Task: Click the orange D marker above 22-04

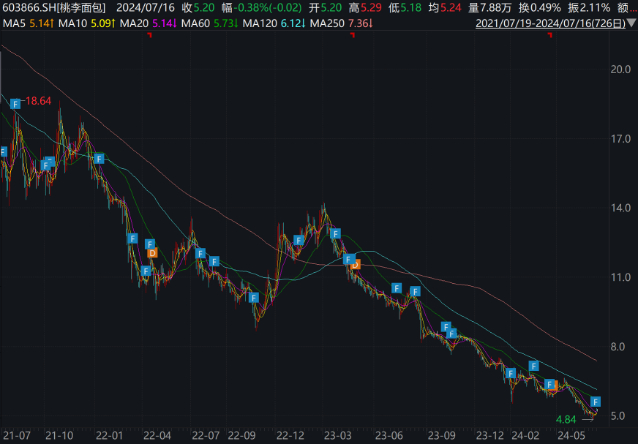Action: (x=152, y=253)
